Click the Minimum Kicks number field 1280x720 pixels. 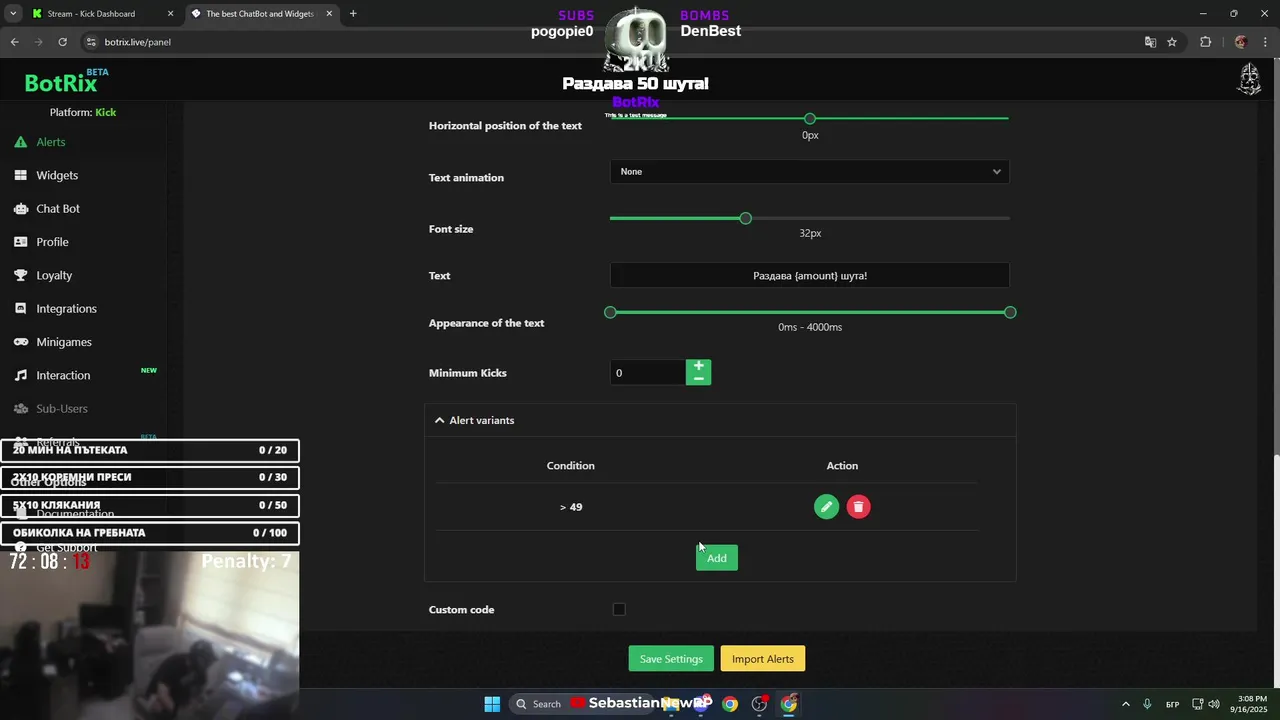[647, 373]
